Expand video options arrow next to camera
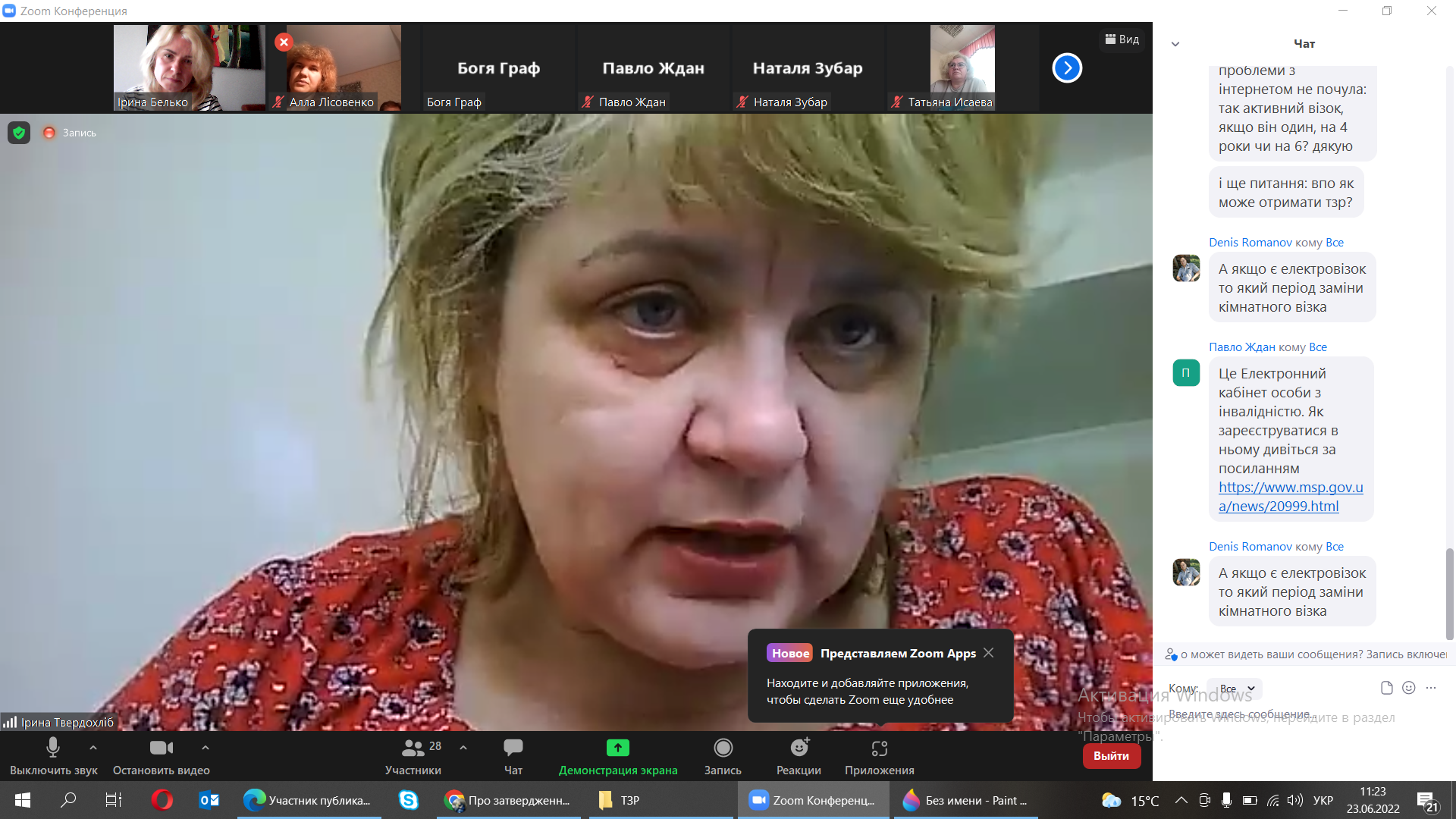 click(x=206, y=748)
